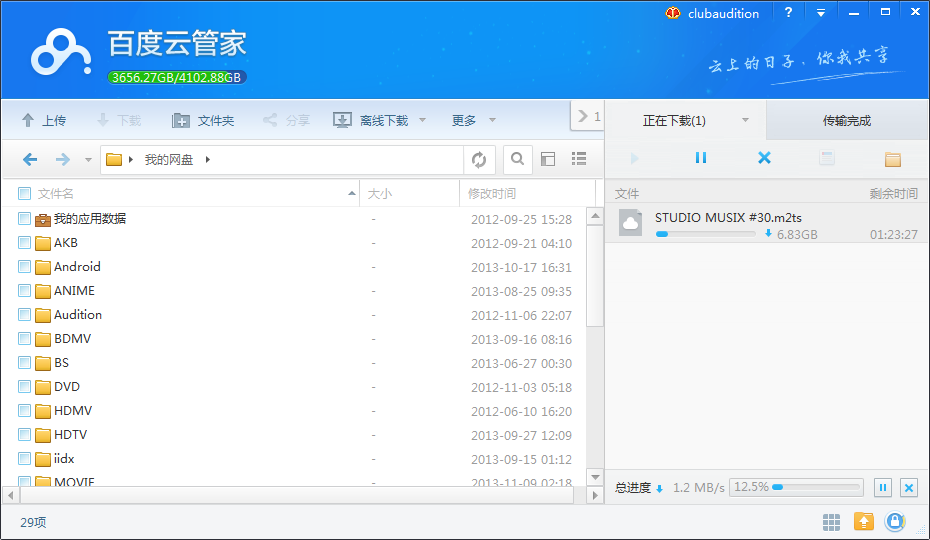The image size is (930, 540).
Task: Click STUDIO MUSIX file cloud icon
Action: (x=630, y=223)
